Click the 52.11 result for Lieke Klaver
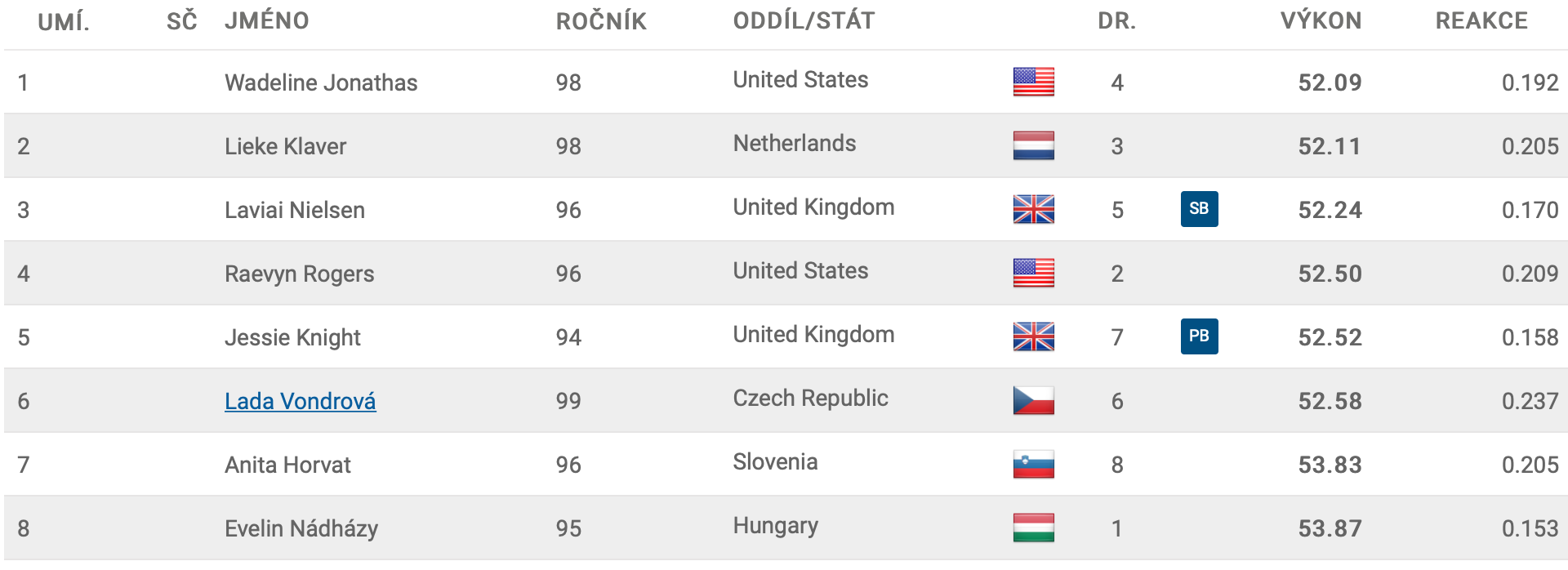This screenshot has width=1568, height=570. click(x=1330, y=146)
